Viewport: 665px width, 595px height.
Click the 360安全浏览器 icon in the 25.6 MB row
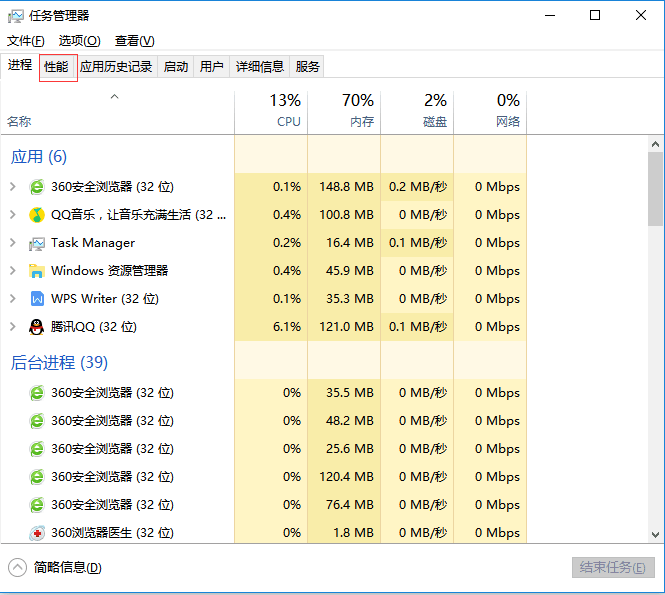[x=37, y=449]
